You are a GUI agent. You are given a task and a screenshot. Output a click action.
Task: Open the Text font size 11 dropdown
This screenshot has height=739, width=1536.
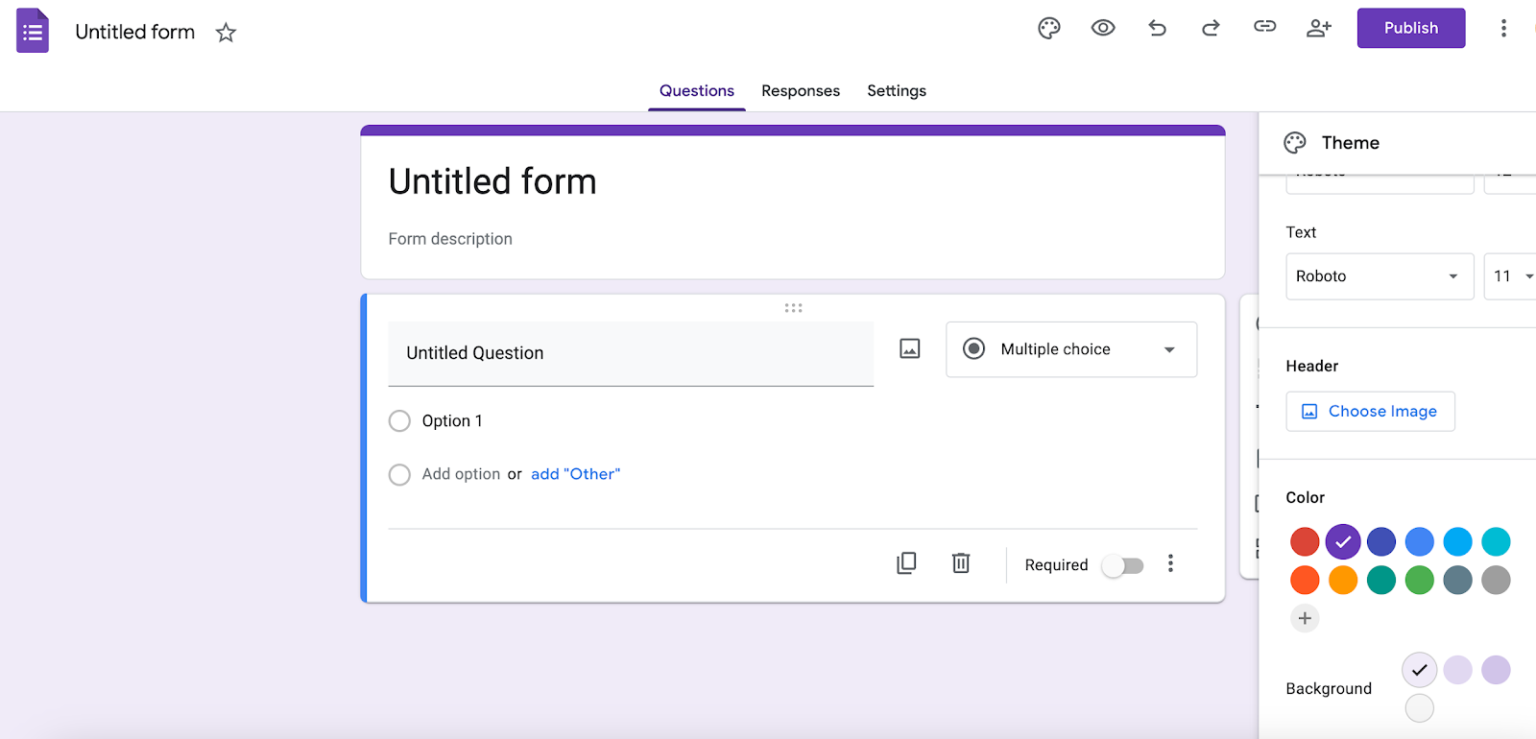click(1510, 277)
